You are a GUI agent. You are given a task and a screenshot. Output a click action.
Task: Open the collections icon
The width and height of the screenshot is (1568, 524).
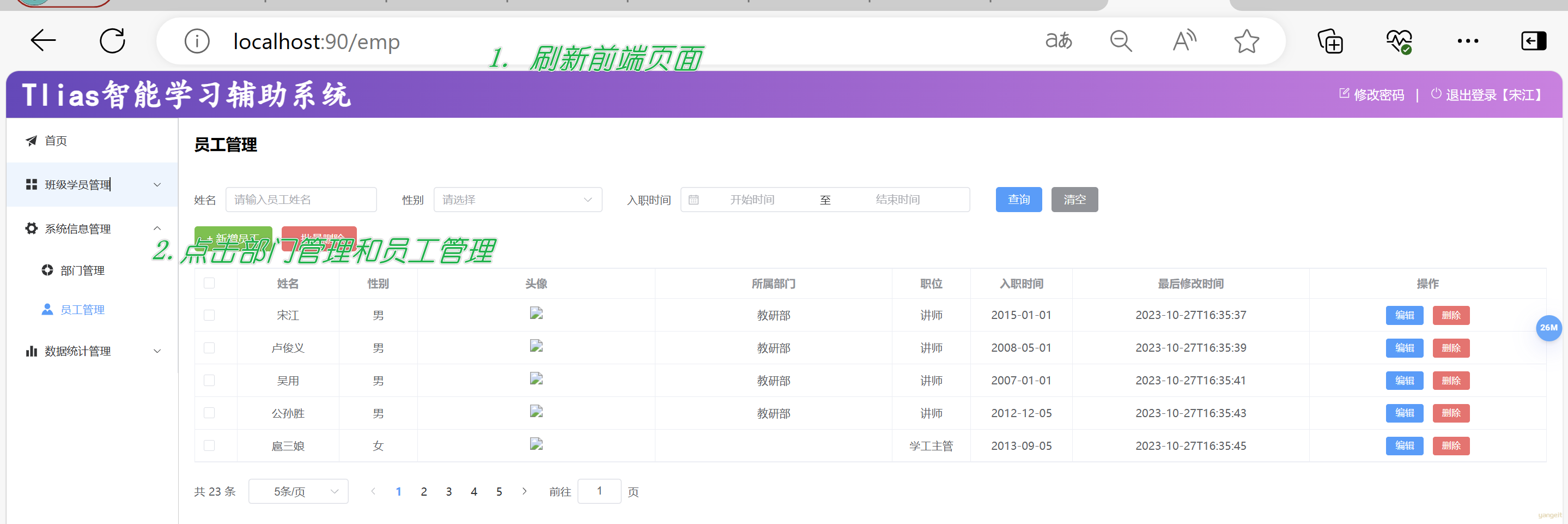coord(1330,41)
